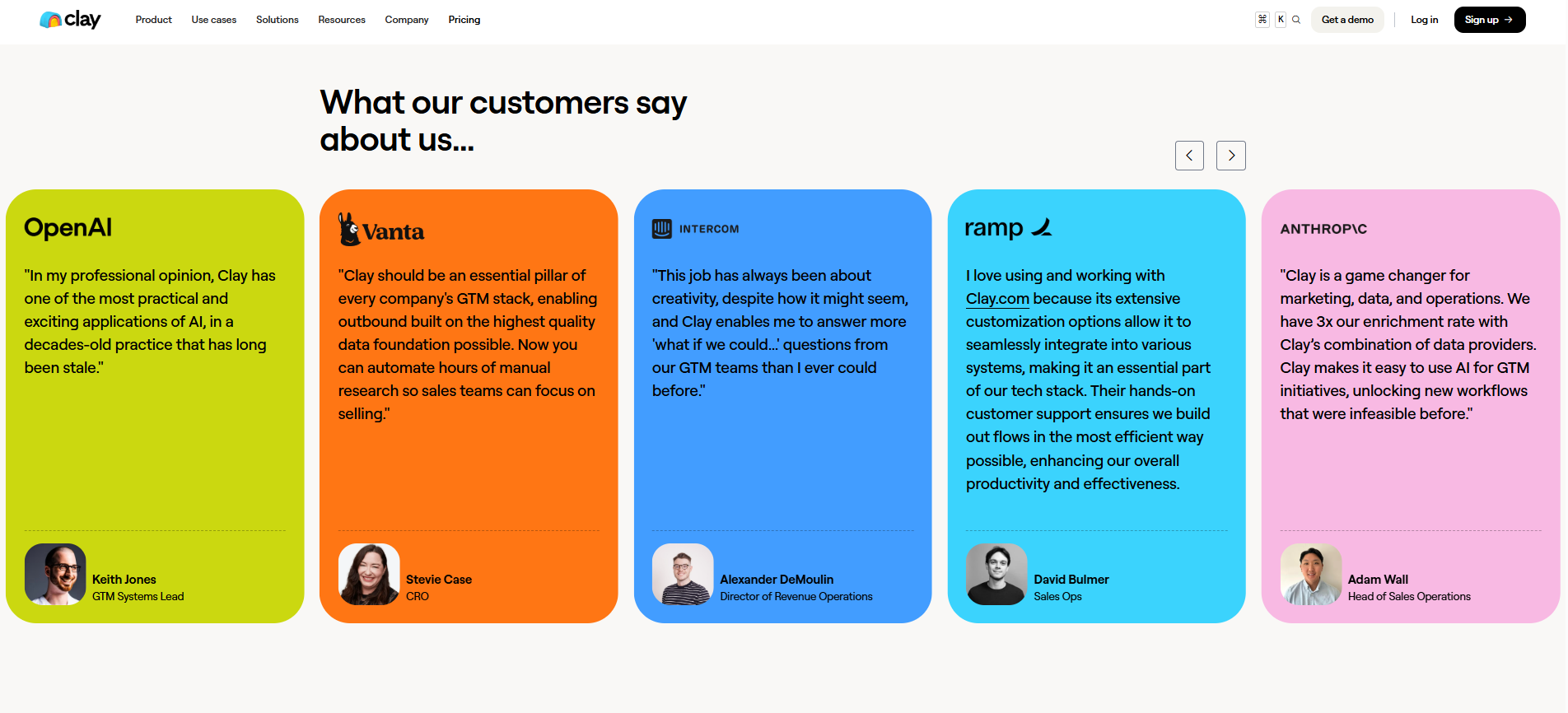This screenshot has height=713, width=1568.
Task: Open the Product menu
Action: 154,20
